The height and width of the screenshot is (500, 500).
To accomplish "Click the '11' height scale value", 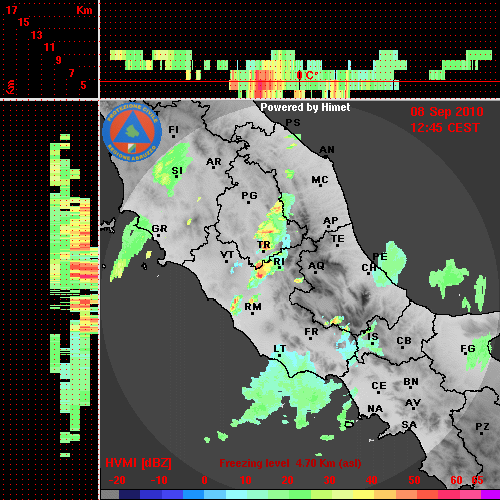I will [x=49, y=47].
